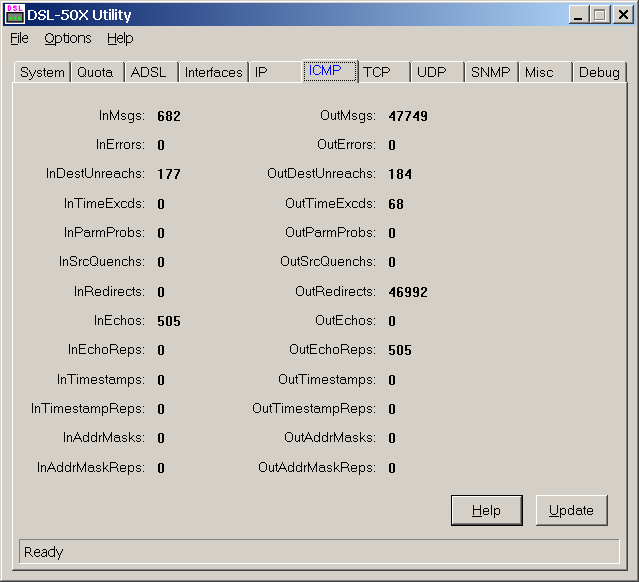Click the Help button
The height and width of the screenshot is (582, 639).
pos(487,510)
